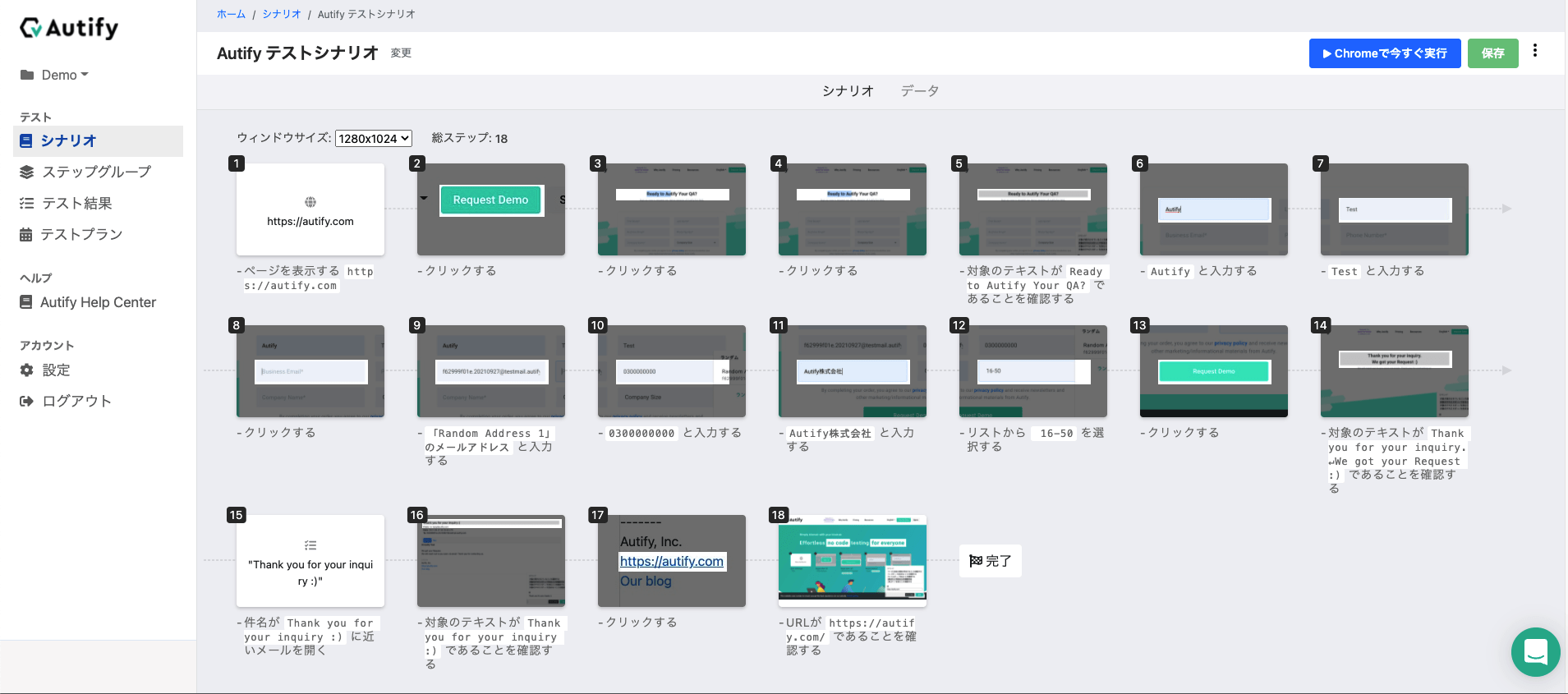Select step 9 email address thumbnail
The image size is (1568, 694).
491,371
